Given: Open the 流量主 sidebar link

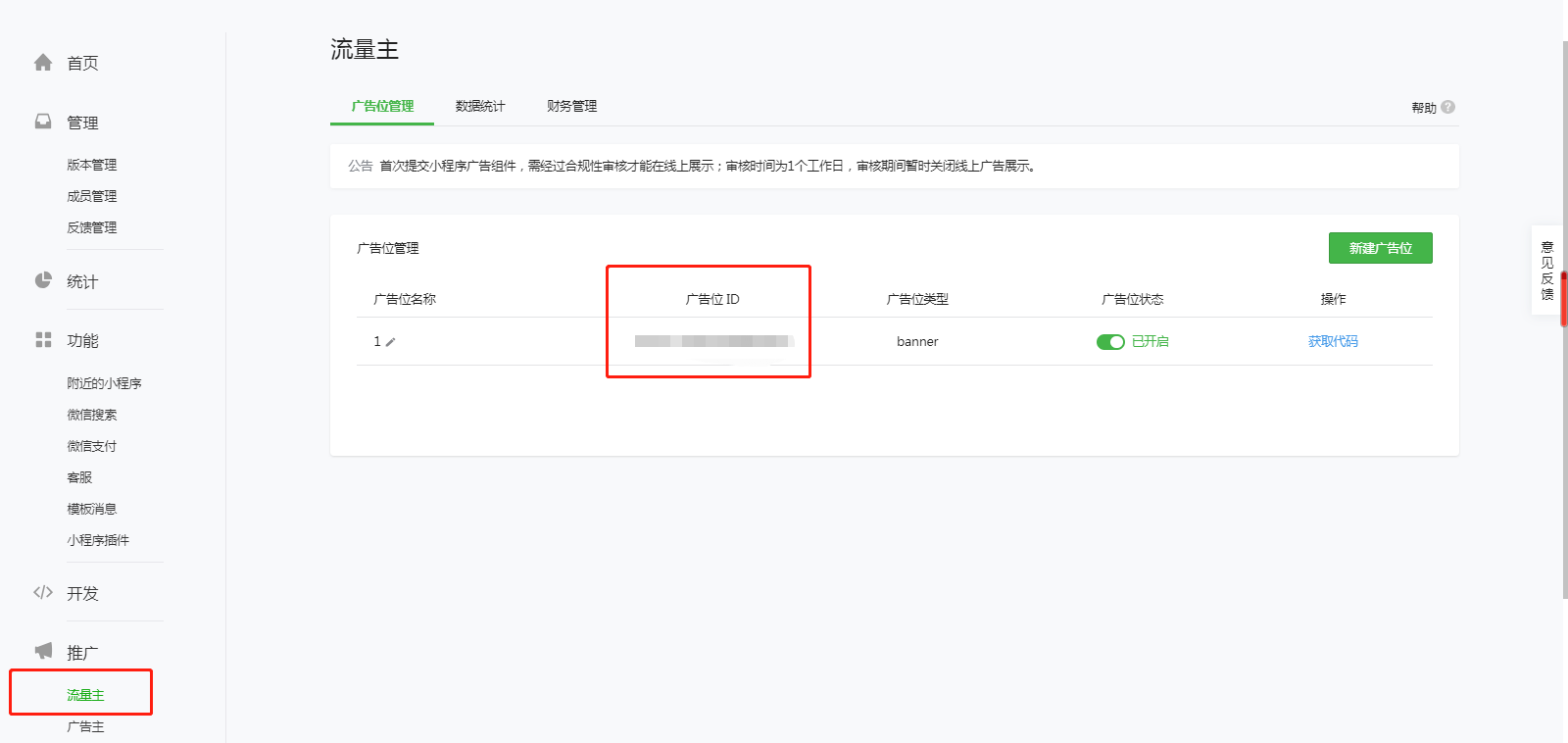Looking at the screenshot, I should coord(85,695).
